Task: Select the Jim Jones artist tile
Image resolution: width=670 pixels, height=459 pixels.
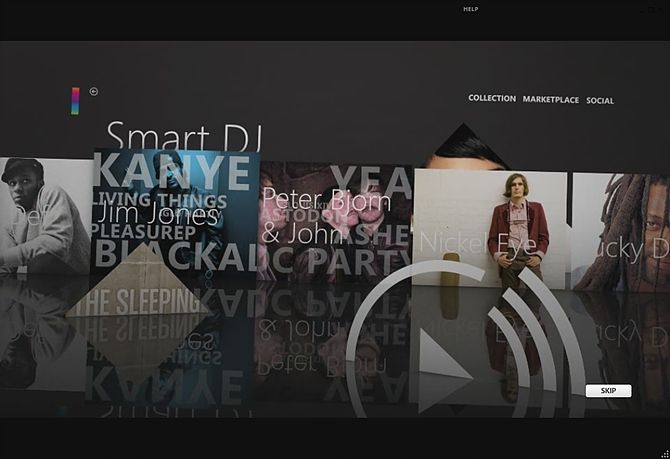Action: [x=175, y=212]
